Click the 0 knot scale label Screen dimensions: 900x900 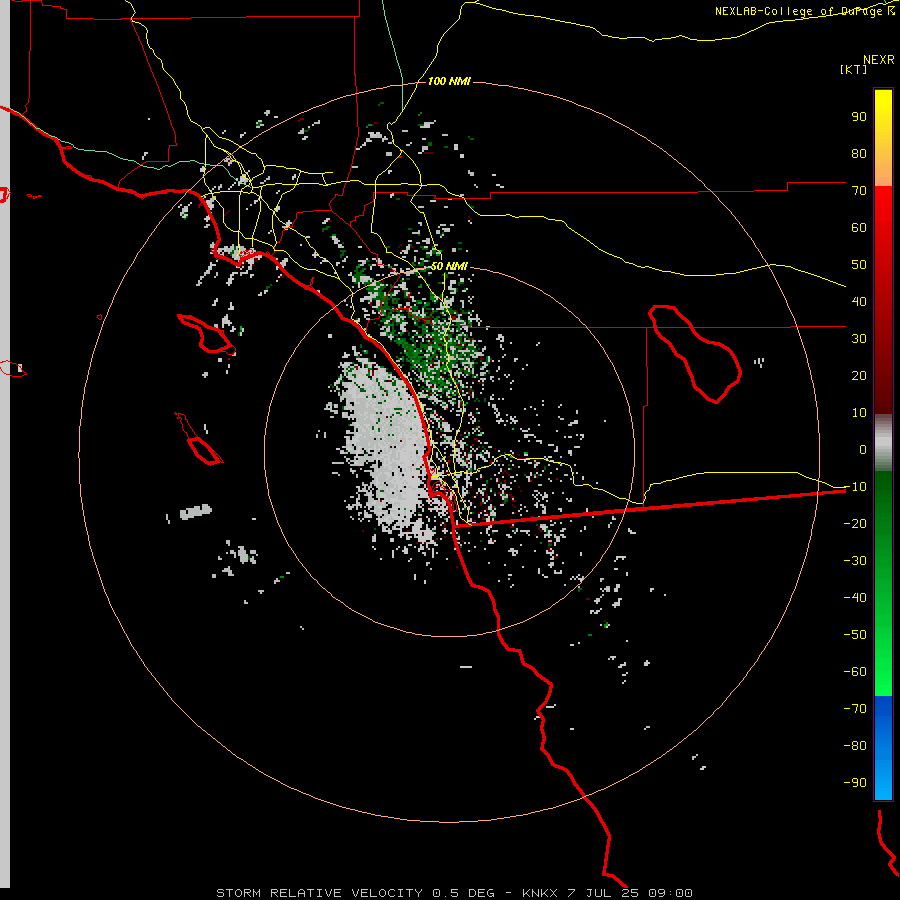(863, 450)
